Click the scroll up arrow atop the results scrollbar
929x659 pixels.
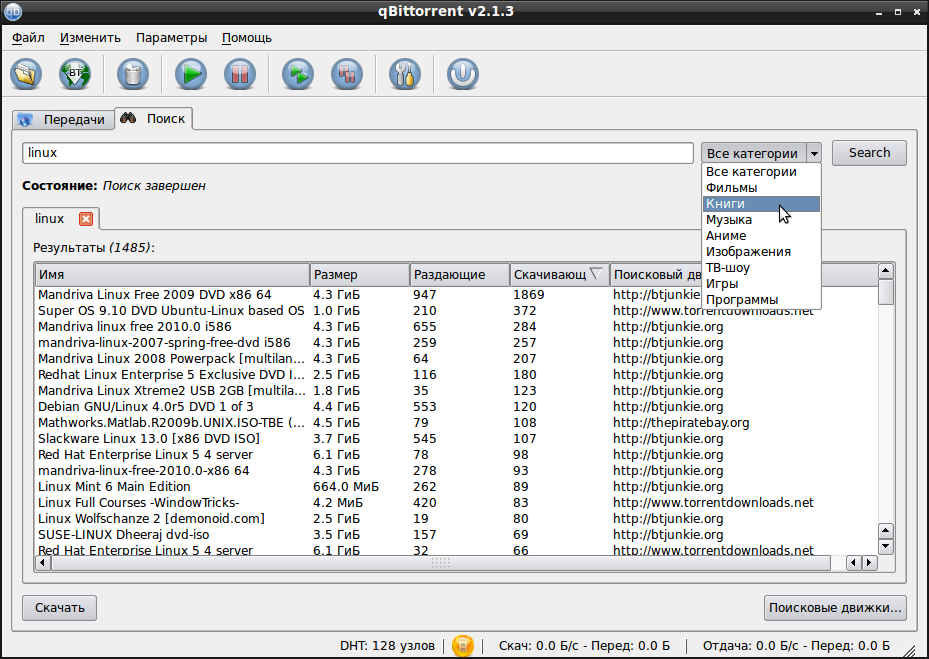886,271
